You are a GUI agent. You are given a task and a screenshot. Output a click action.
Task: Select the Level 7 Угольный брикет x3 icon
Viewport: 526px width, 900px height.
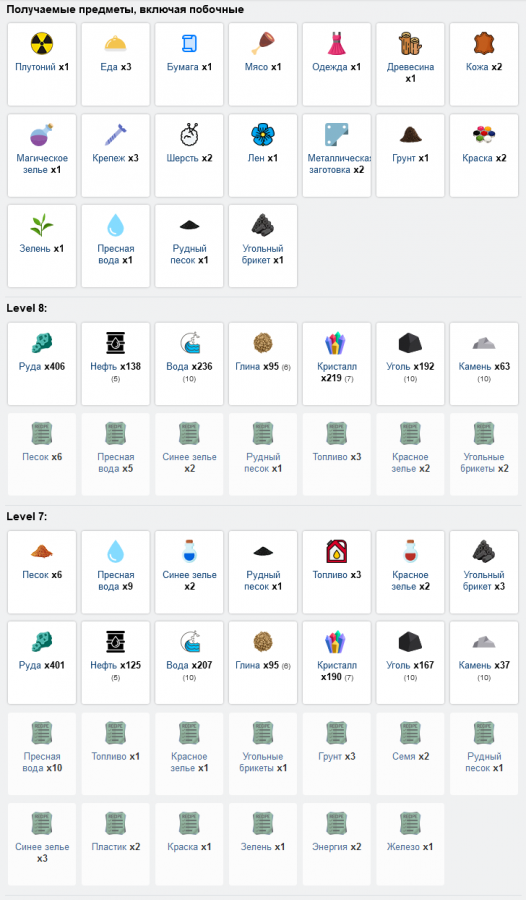tap(484, 552)
